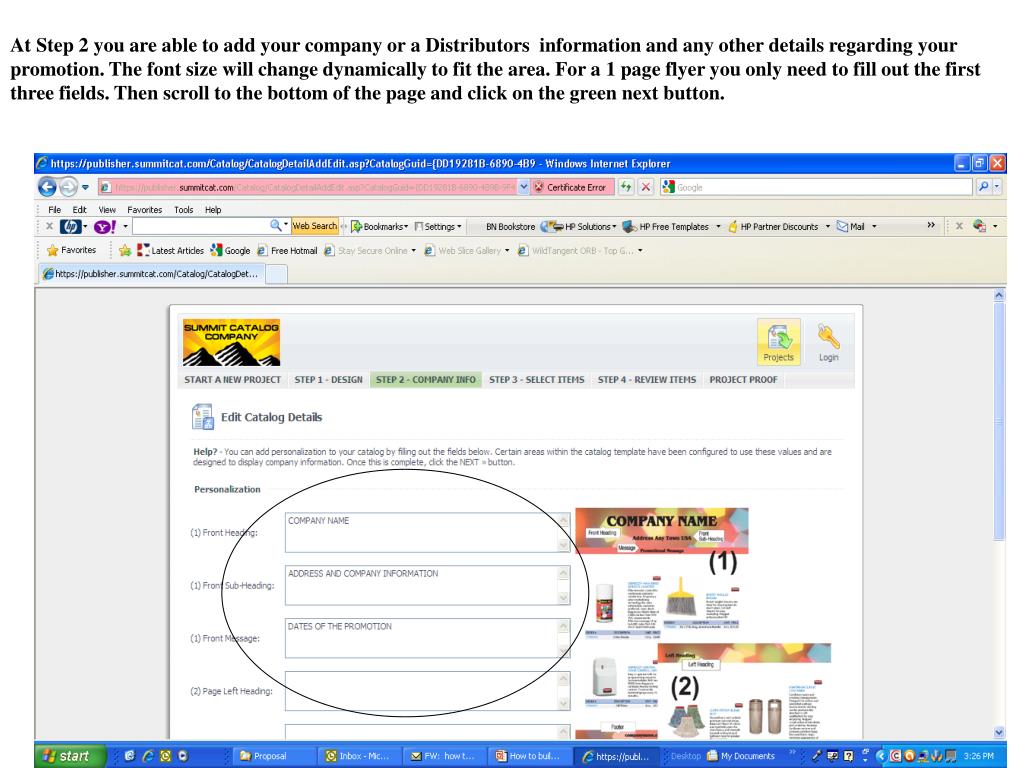This screenshot has width=1024, height=768.
Task: Click the scrollbar down arrow
Action: (999, 732)
